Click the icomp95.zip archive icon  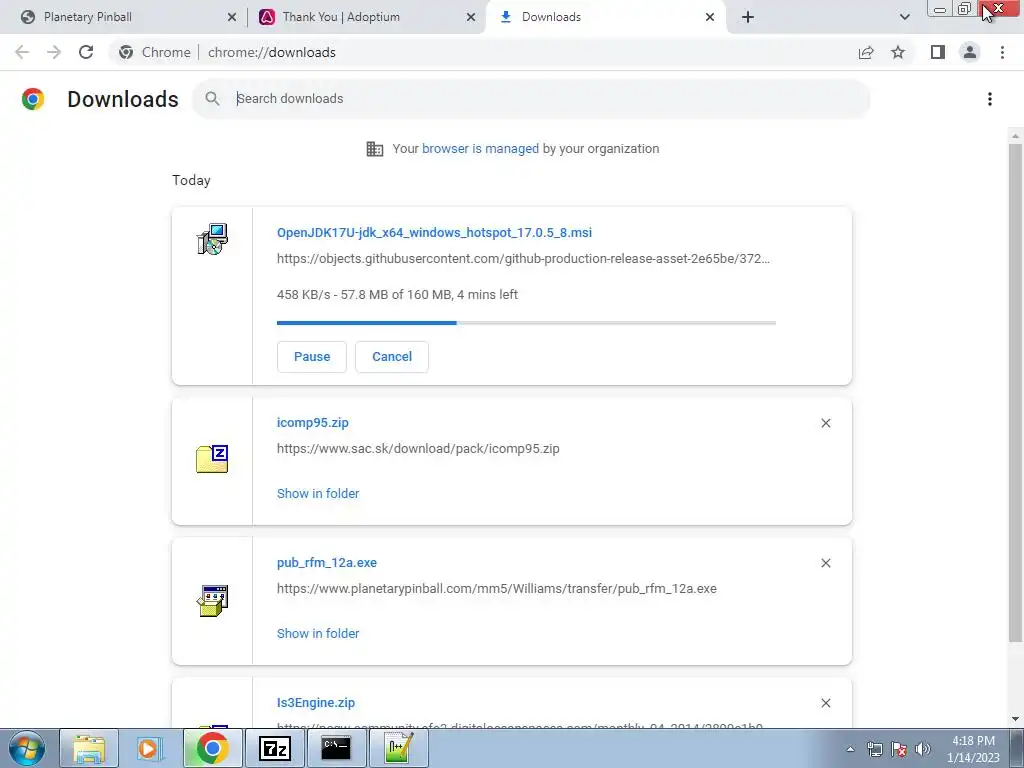click(x=212, y=459)
